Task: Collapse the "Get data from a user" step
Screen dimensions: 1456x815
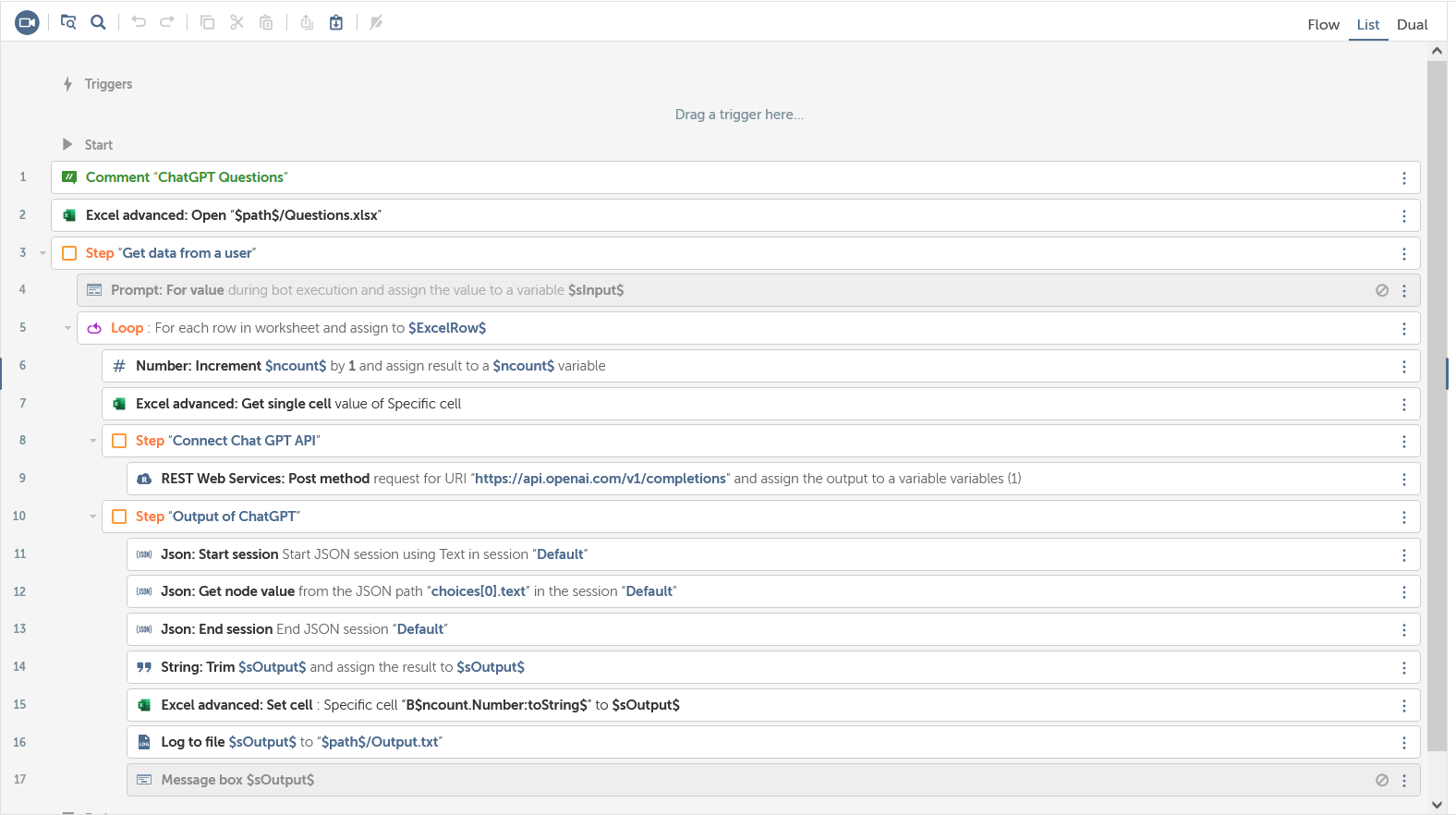Action: 42,253
